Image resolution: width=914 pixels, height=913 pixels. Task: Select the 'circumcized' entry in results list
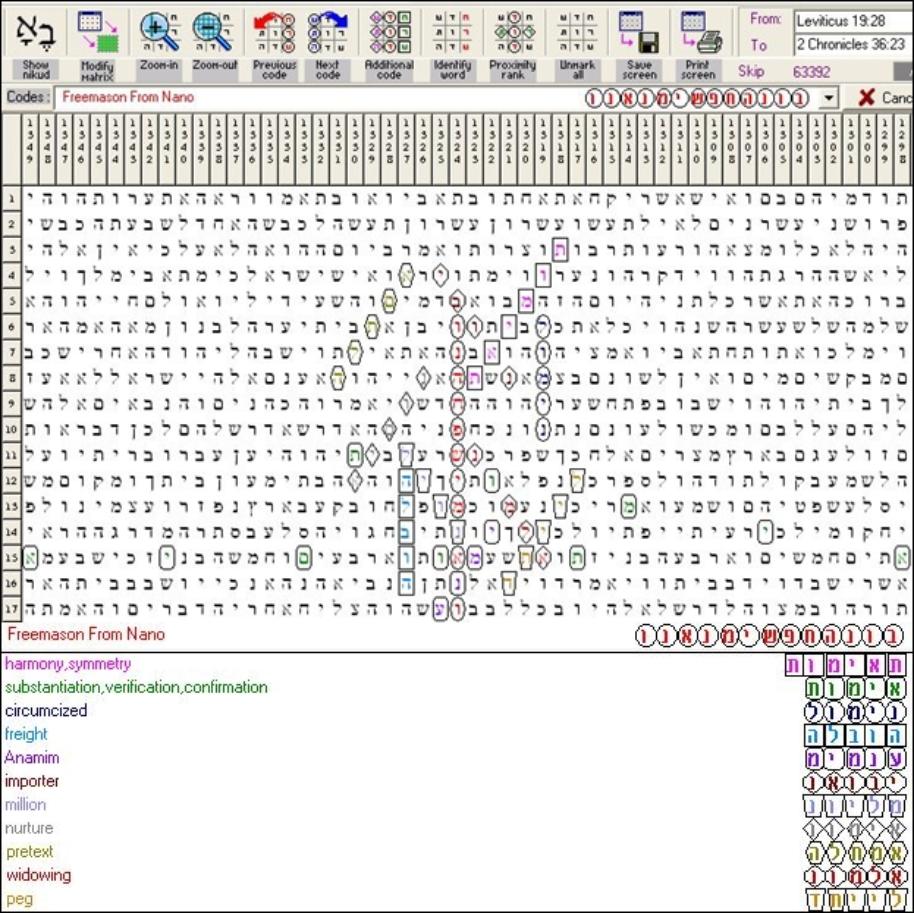click(x=46, y=711)
